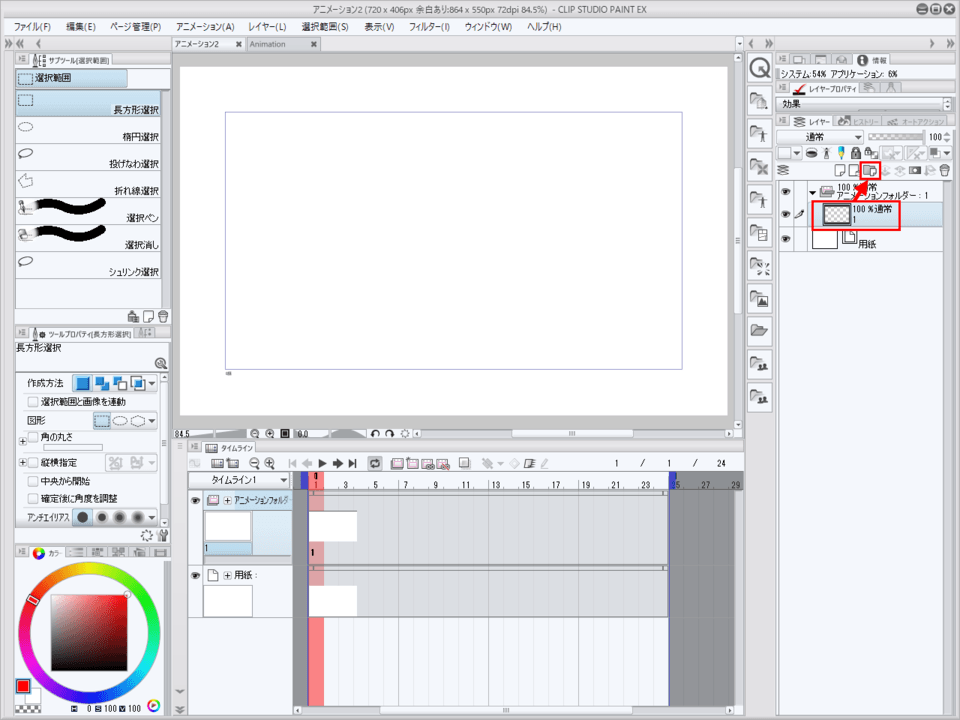
Task: Click the new layer folder icon in layer panel
Action: pyautogui.click(x=869, y=170)
